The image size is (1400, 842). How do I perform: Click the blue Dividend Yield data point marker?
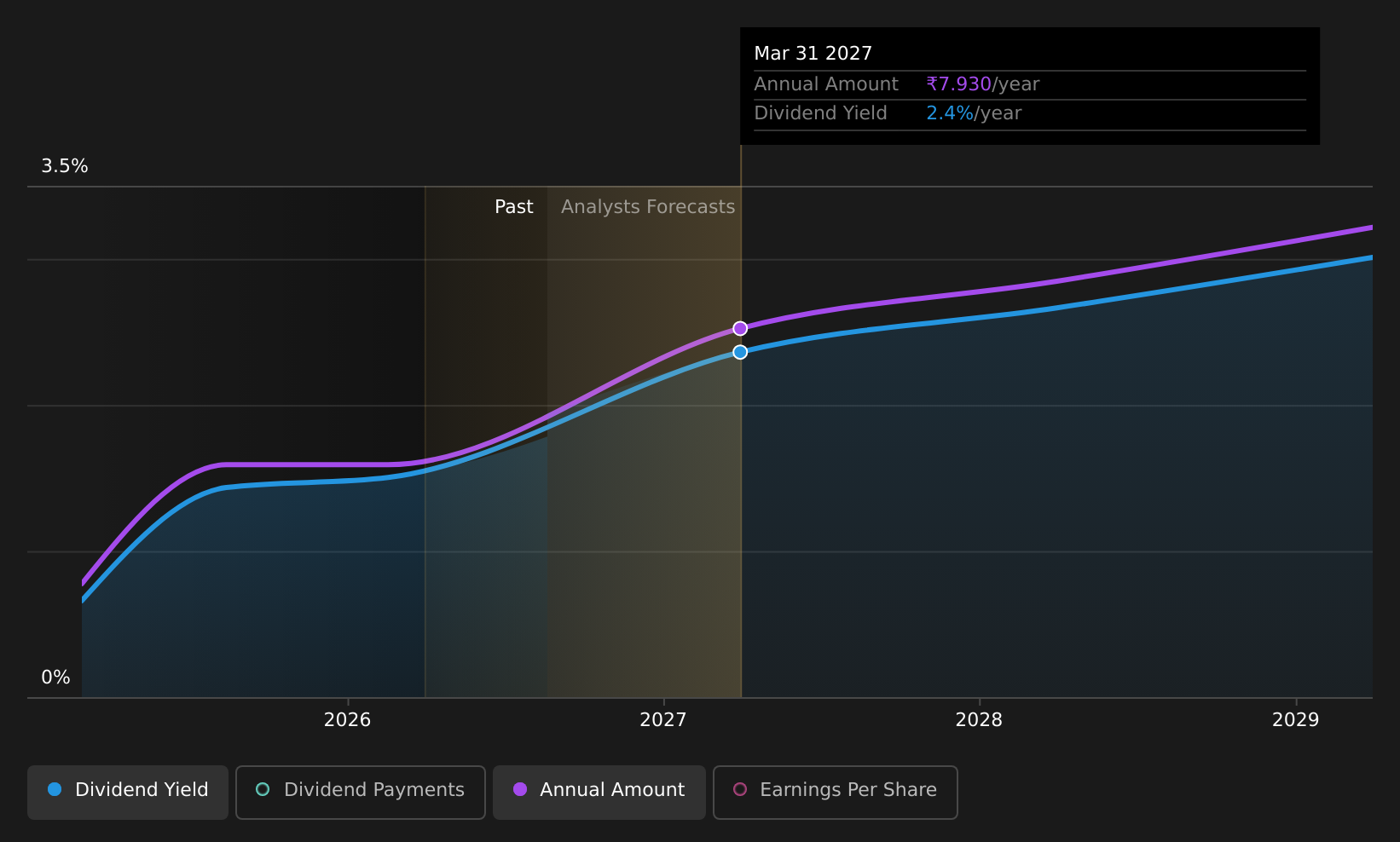pyautogui.click(x=740, y=352)
